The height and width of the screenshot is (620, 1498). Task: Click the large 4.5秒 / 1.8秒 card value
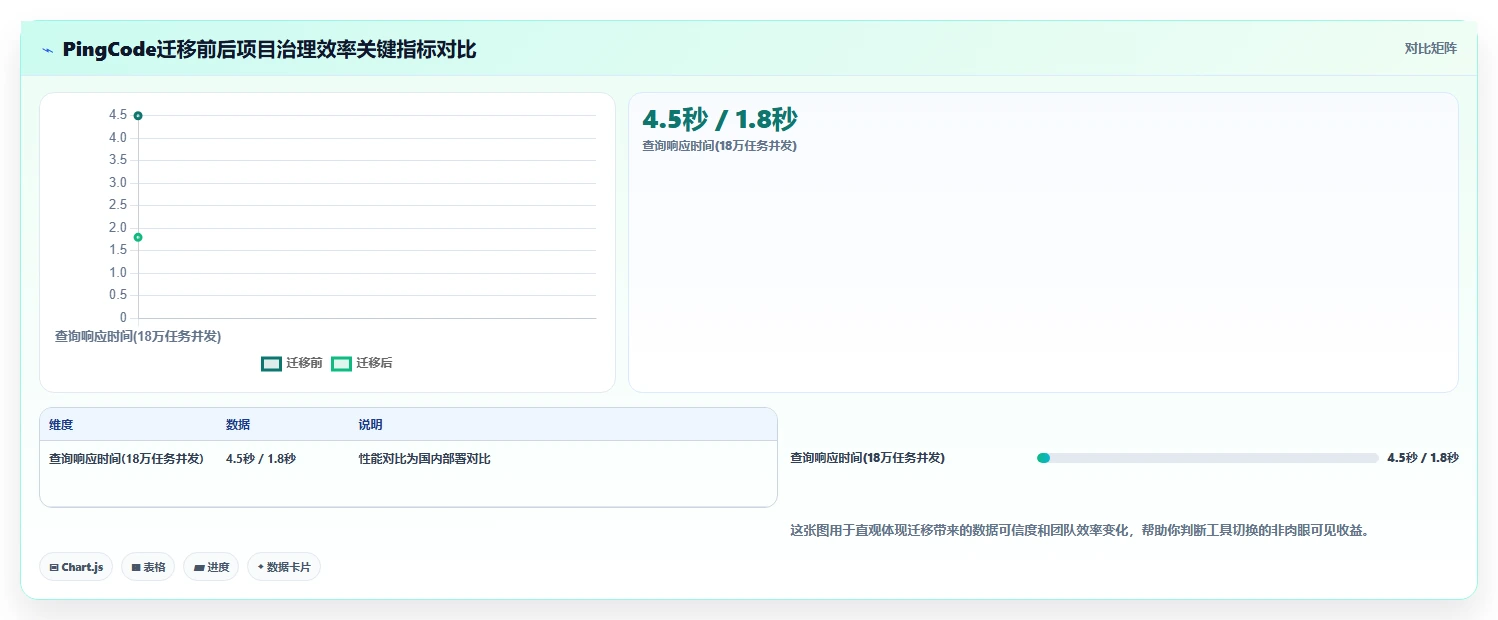click(x=720, y=119)
